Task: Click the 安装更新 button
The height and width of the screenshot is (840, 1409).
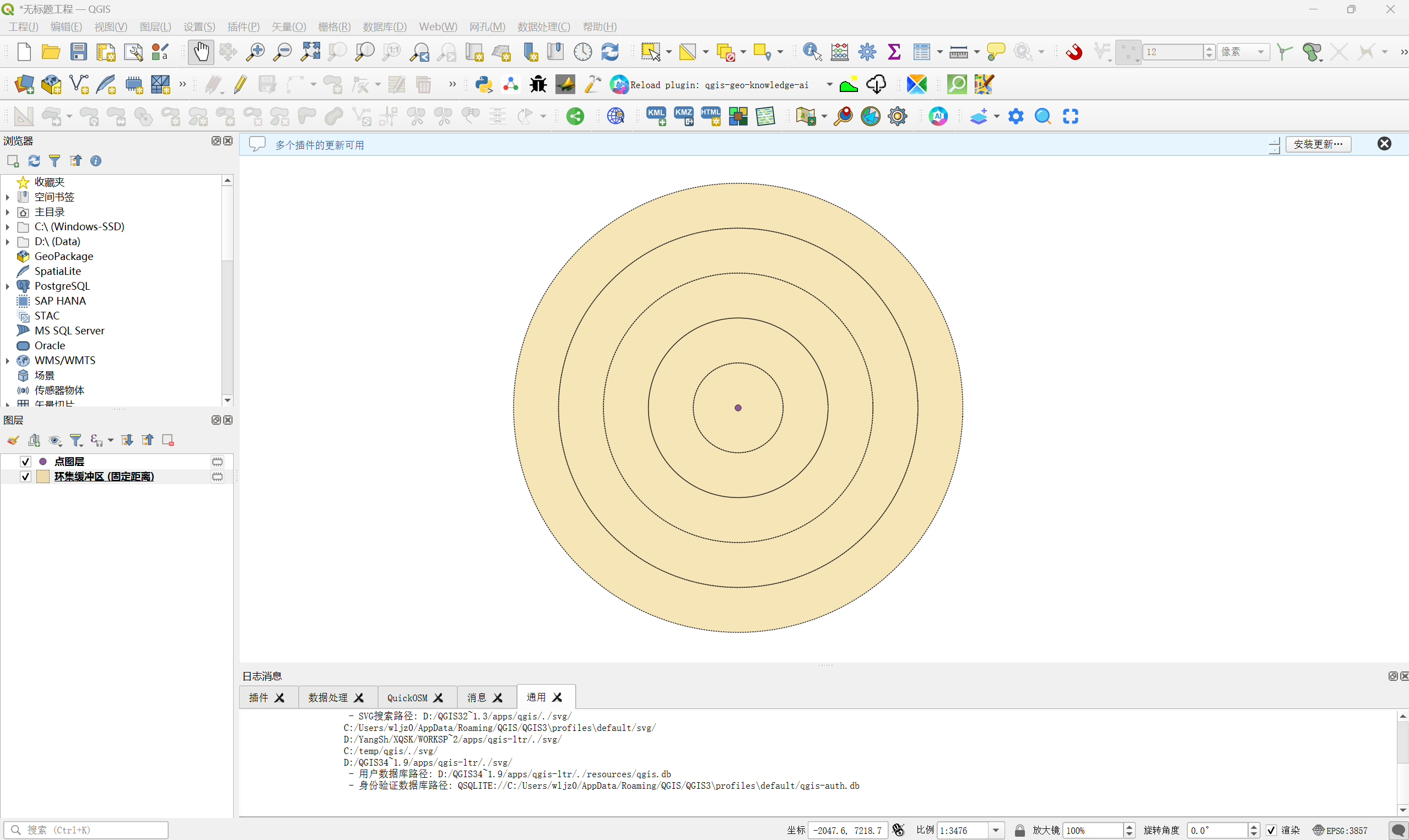Action: [1319, 144]
